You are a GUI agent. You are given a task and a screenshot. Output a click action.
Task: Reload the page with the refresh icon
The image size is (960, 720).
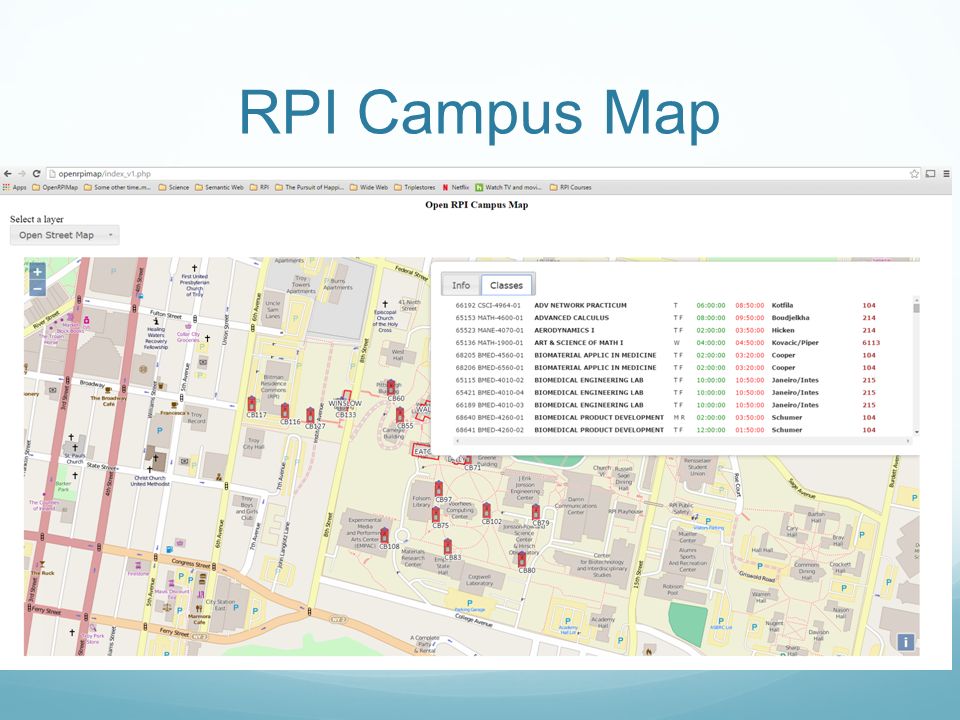click(x=36, y=174)
